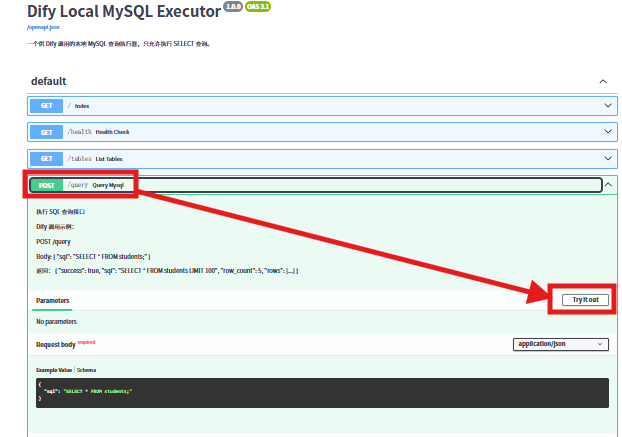
Task: Expand the GET /tables endpoint chevron
Action: point(608,159)
